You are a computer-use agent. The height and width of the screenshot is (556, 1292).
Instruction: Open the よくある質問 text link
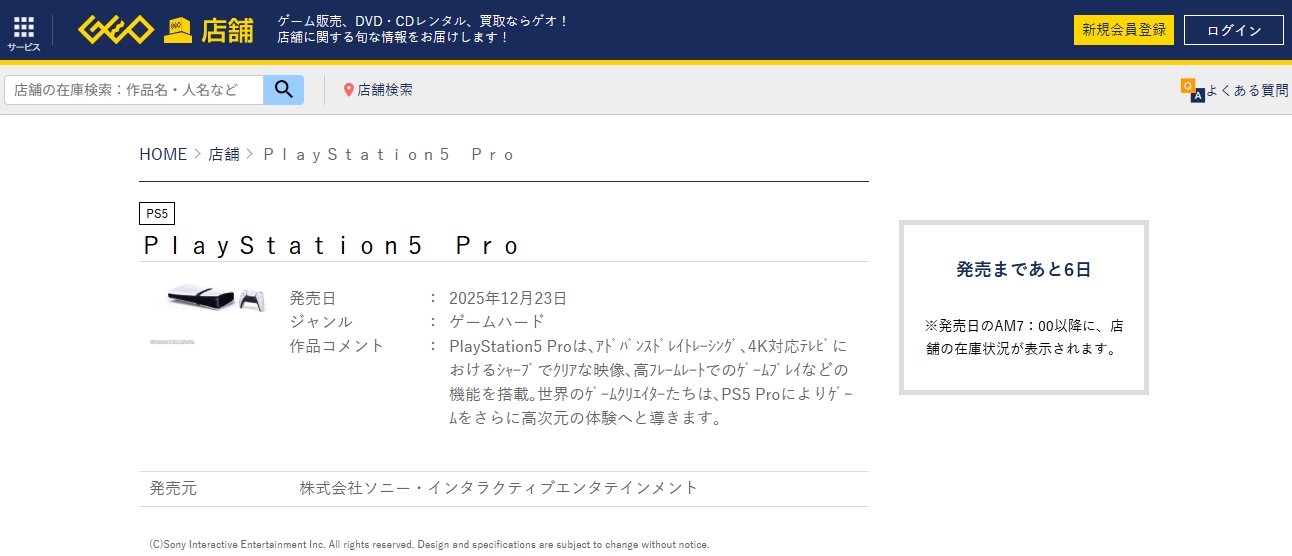(1247, 90)
